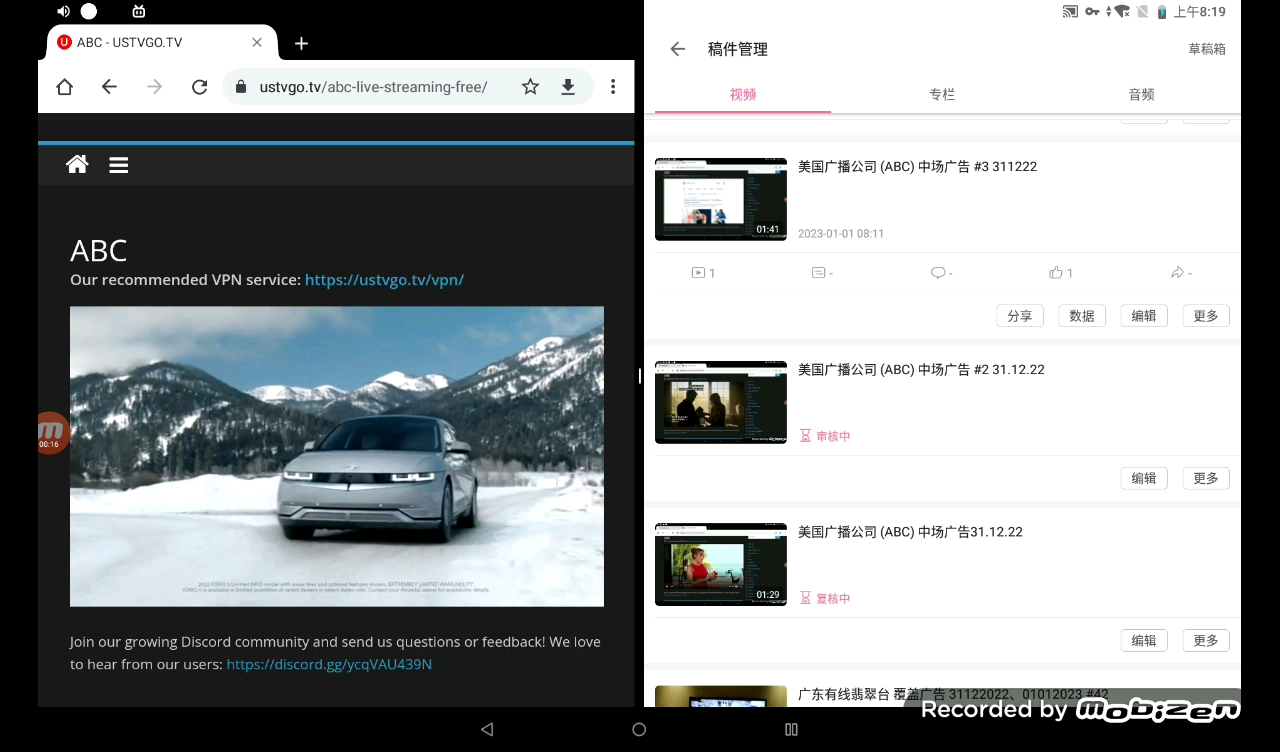Reload the ustvgo.tv page
Image resolution: width=1280 pixels, height=752 pixels.
click(199, 87)
